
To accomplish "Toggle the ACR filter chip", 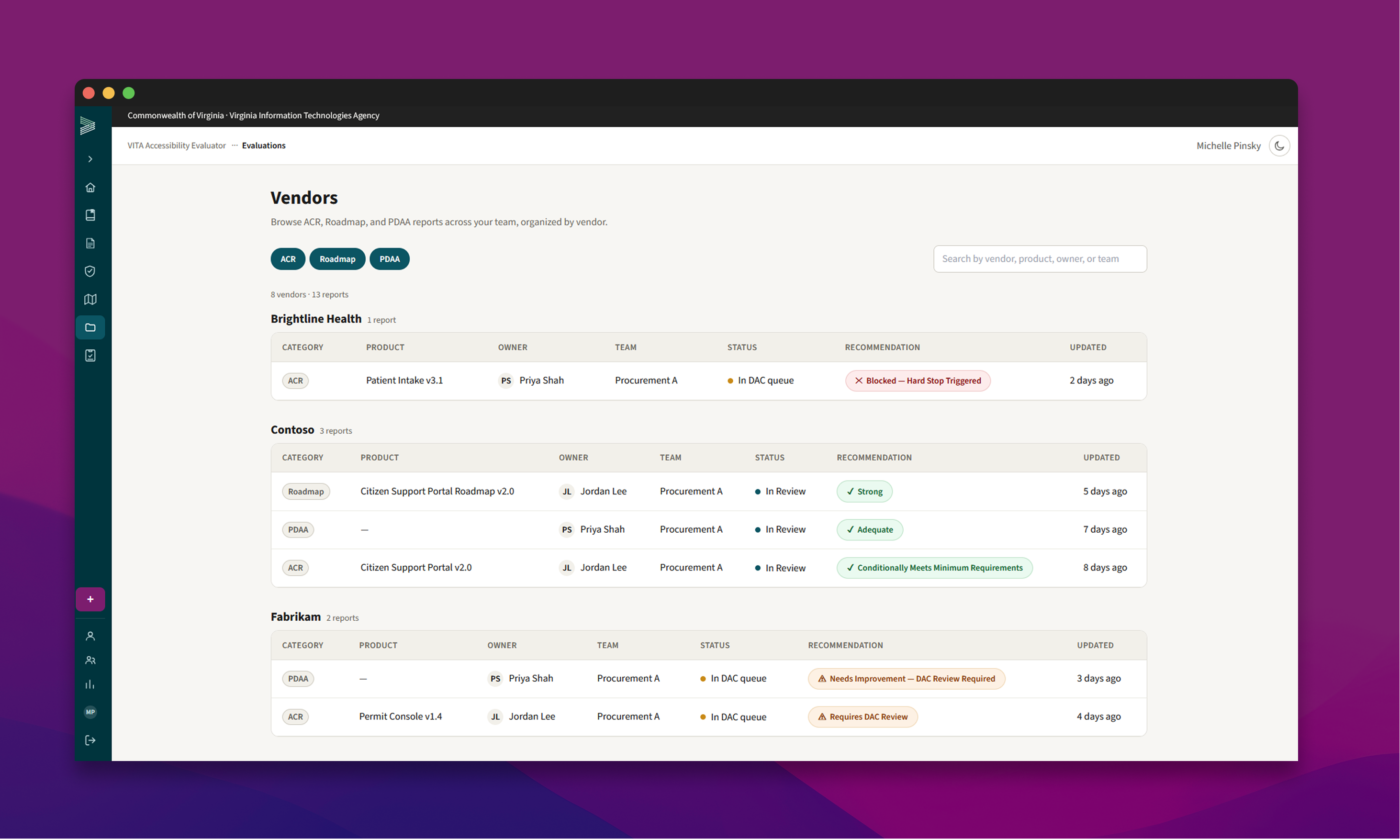I will [x=288, y=258].
